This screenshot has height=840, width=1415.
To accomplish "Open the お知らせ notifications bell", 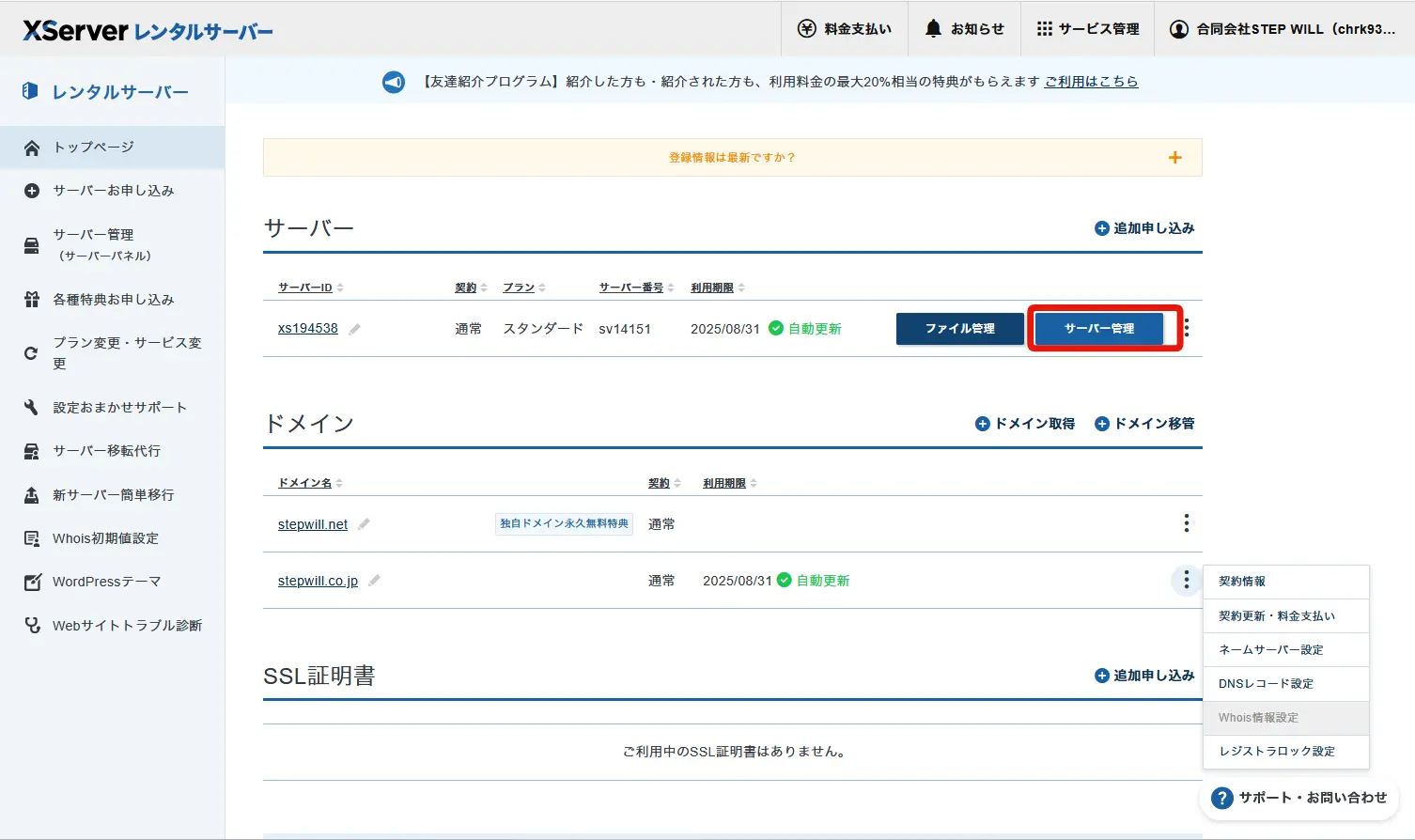I will coord(965,29).
